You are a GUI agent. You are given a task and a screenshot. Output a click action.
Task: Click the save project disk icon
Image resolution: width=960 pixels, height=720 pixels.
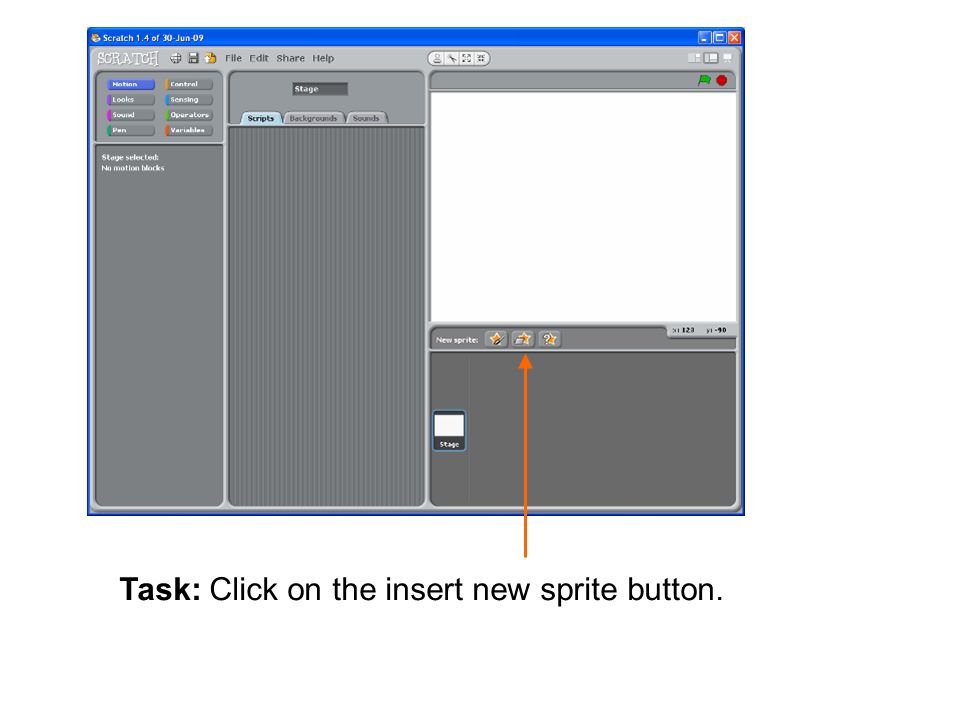tap(193, 58)
